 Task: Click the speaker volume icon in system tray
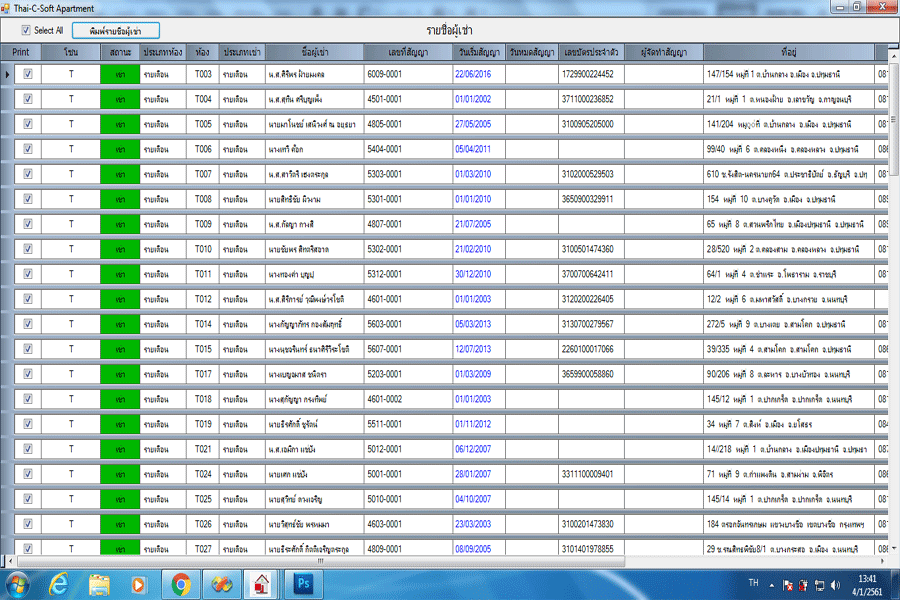click(x=834, y=584)
